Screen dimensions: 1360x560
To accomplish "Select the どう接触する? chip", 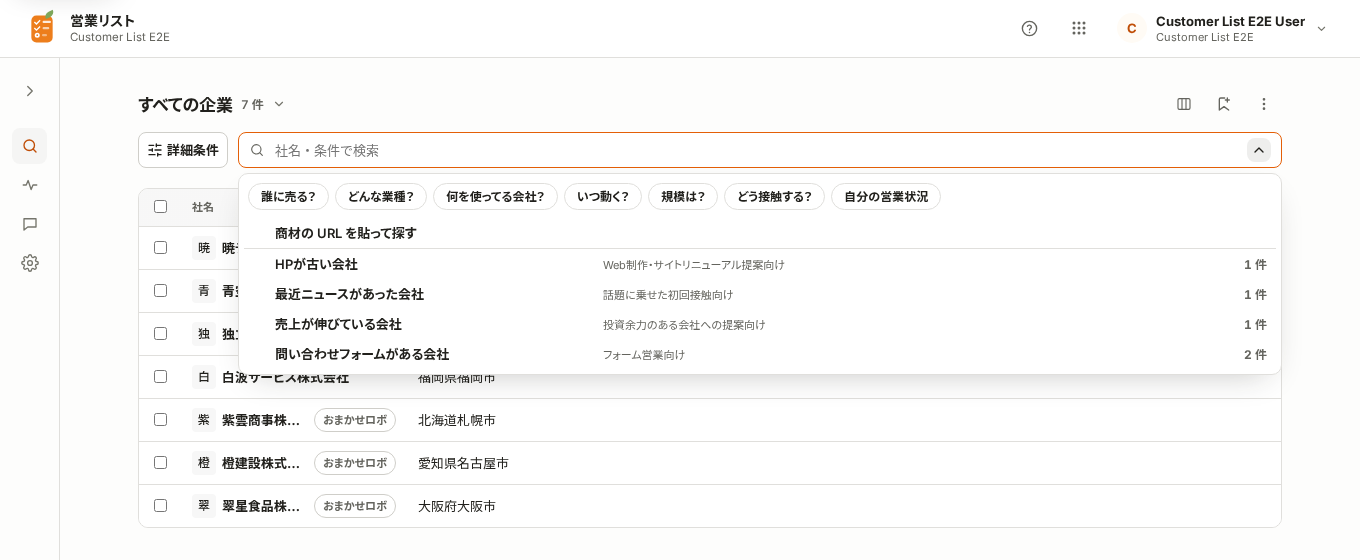I will coord(774,197).
